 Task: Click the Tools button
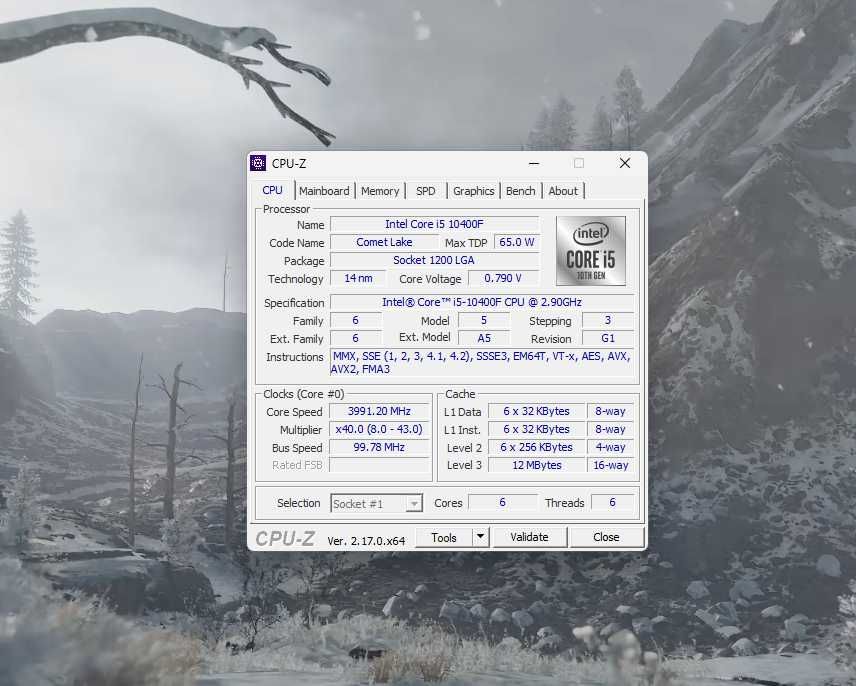pos(444,538)
